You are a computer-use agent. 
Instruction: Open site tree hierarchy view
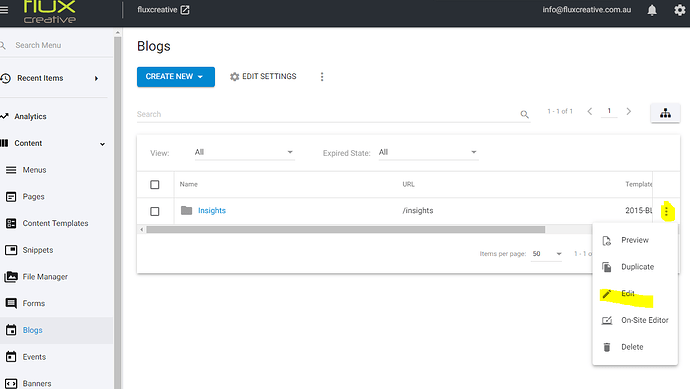665,113
